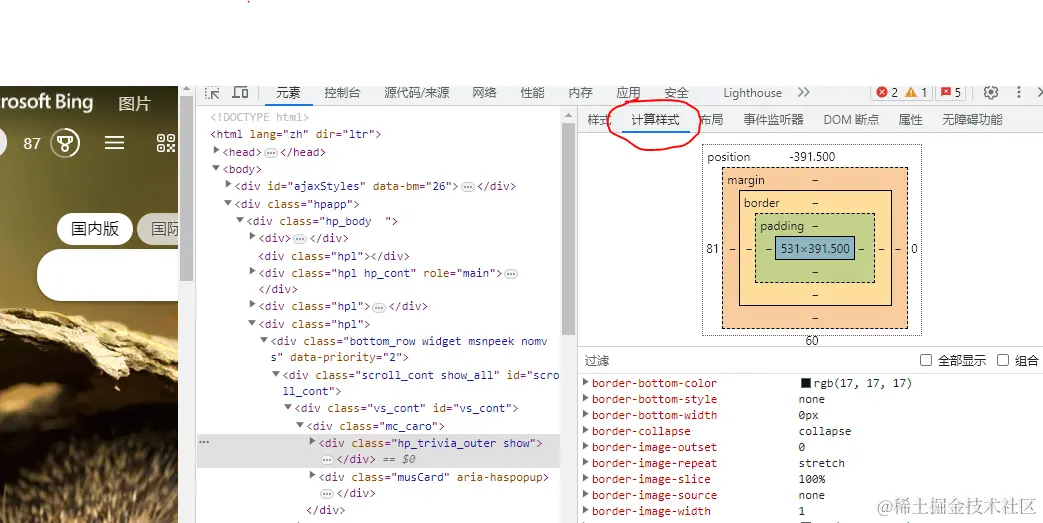The height and width of the screenshot is (523, 1043).
Task: Click the padding label in box model
Action: click(x=782, y=226)
